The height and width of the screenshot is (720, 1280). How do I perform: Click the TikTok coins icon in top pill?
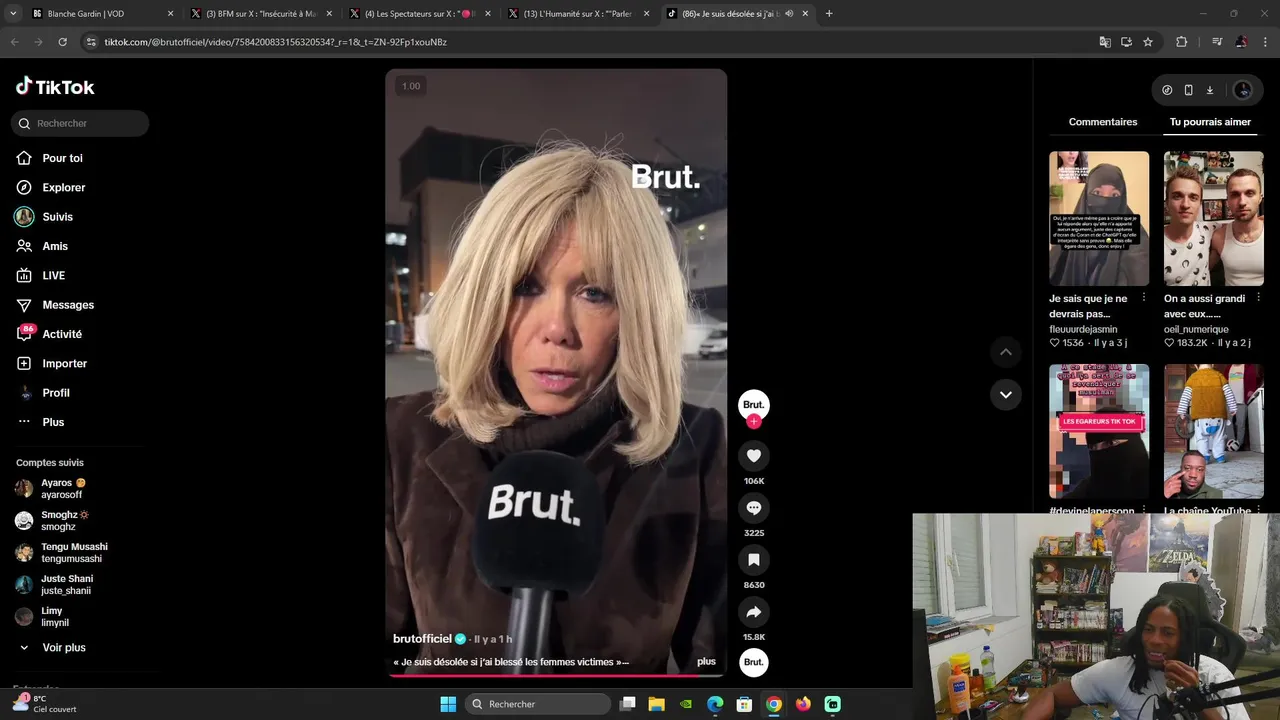(1167, 90)
